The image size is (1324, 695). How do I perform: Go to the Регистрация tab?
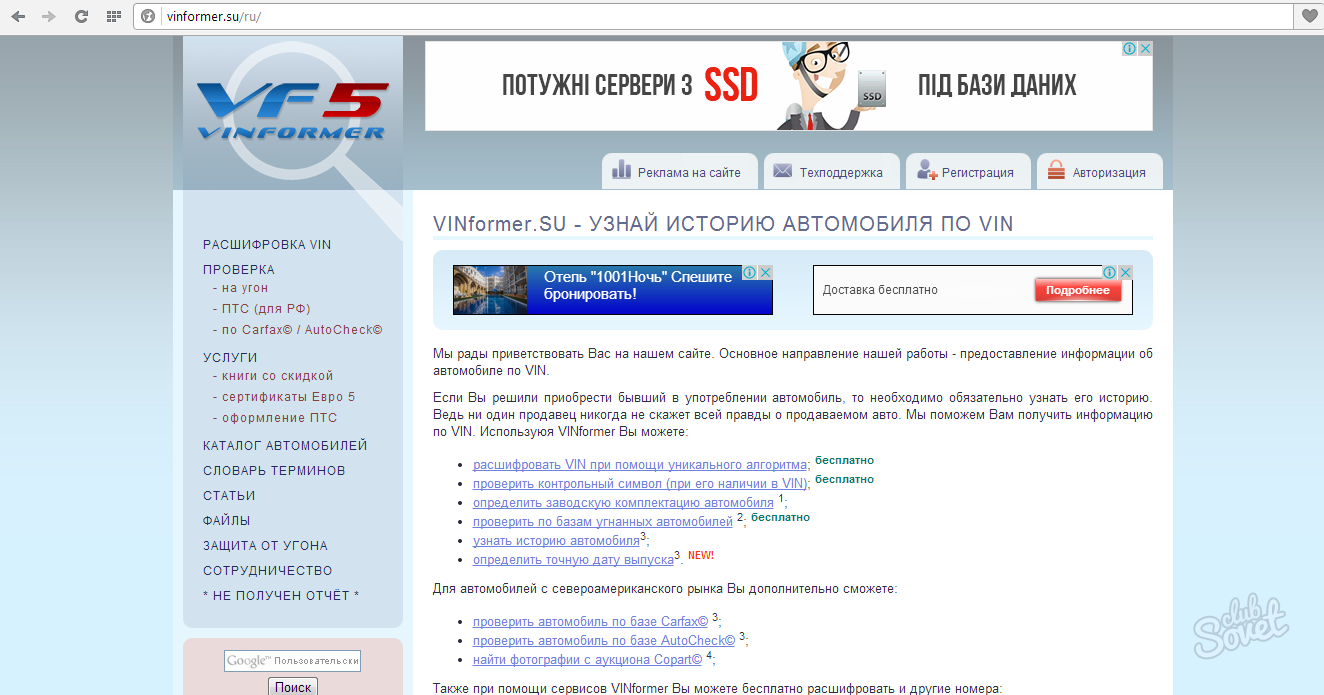966,172
